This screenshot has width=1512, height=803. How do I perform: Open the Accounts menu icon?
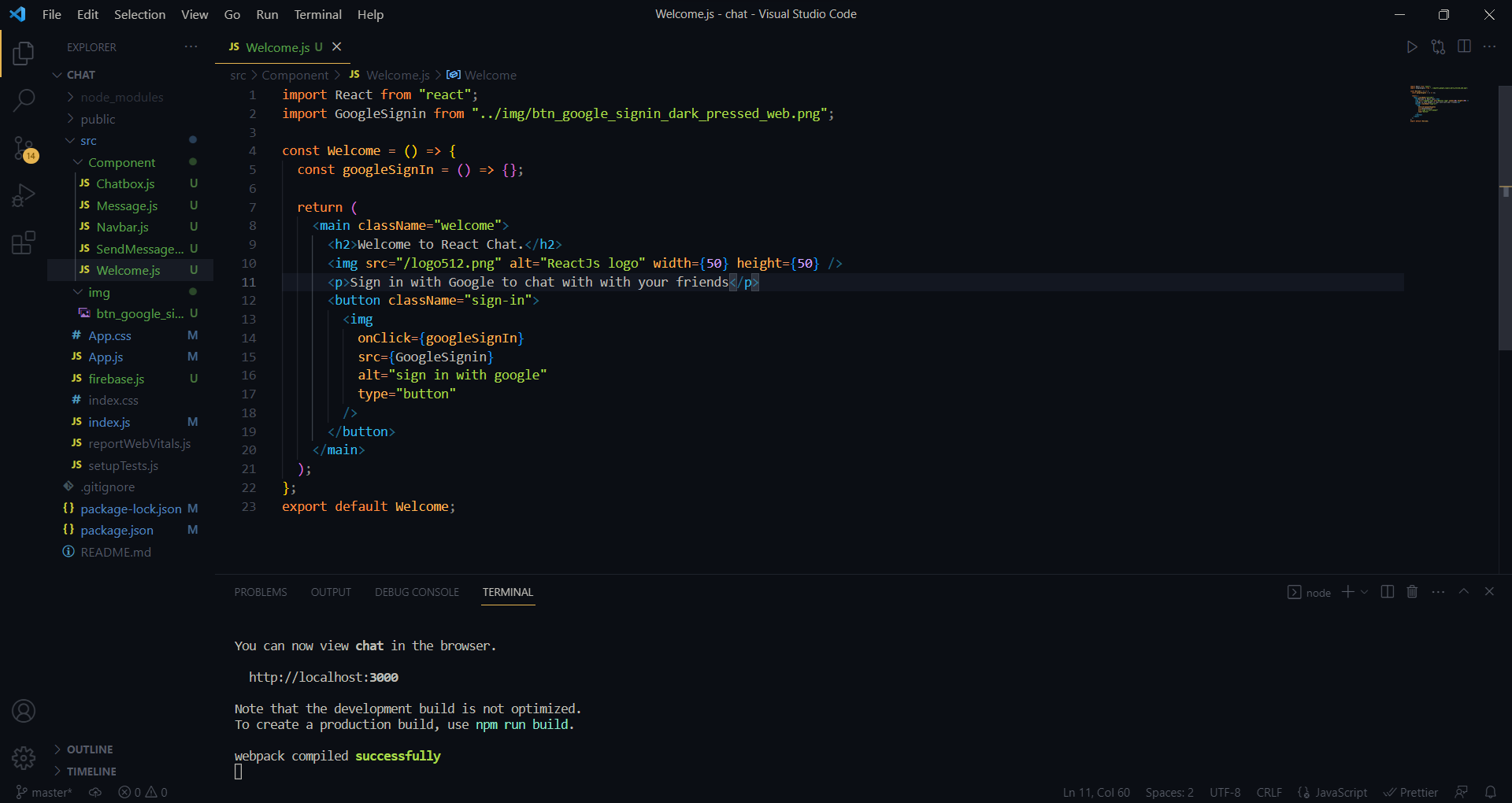click(x=24, y=711)
